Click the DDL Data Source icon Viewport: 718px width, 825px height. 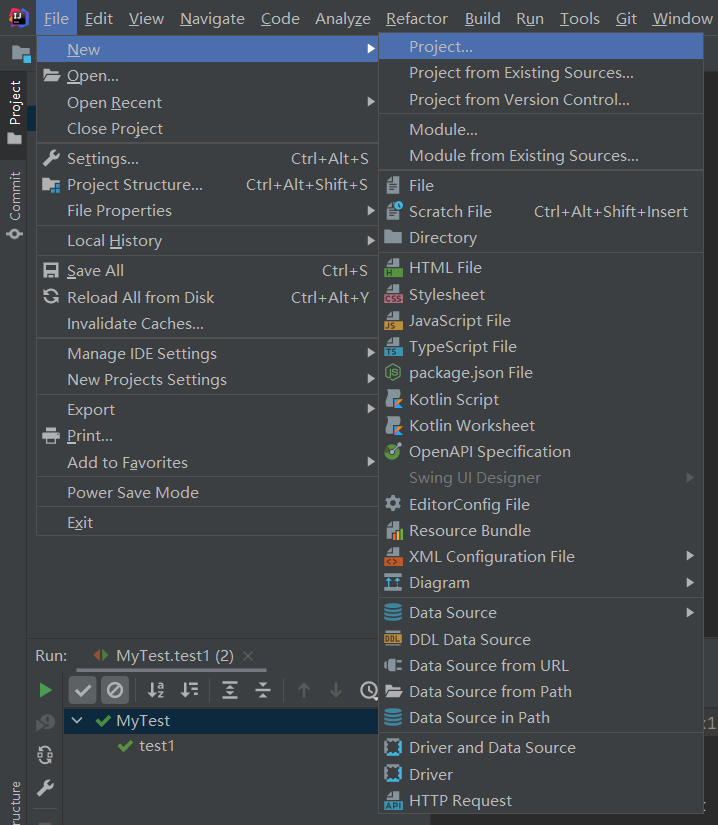(393, 639)
